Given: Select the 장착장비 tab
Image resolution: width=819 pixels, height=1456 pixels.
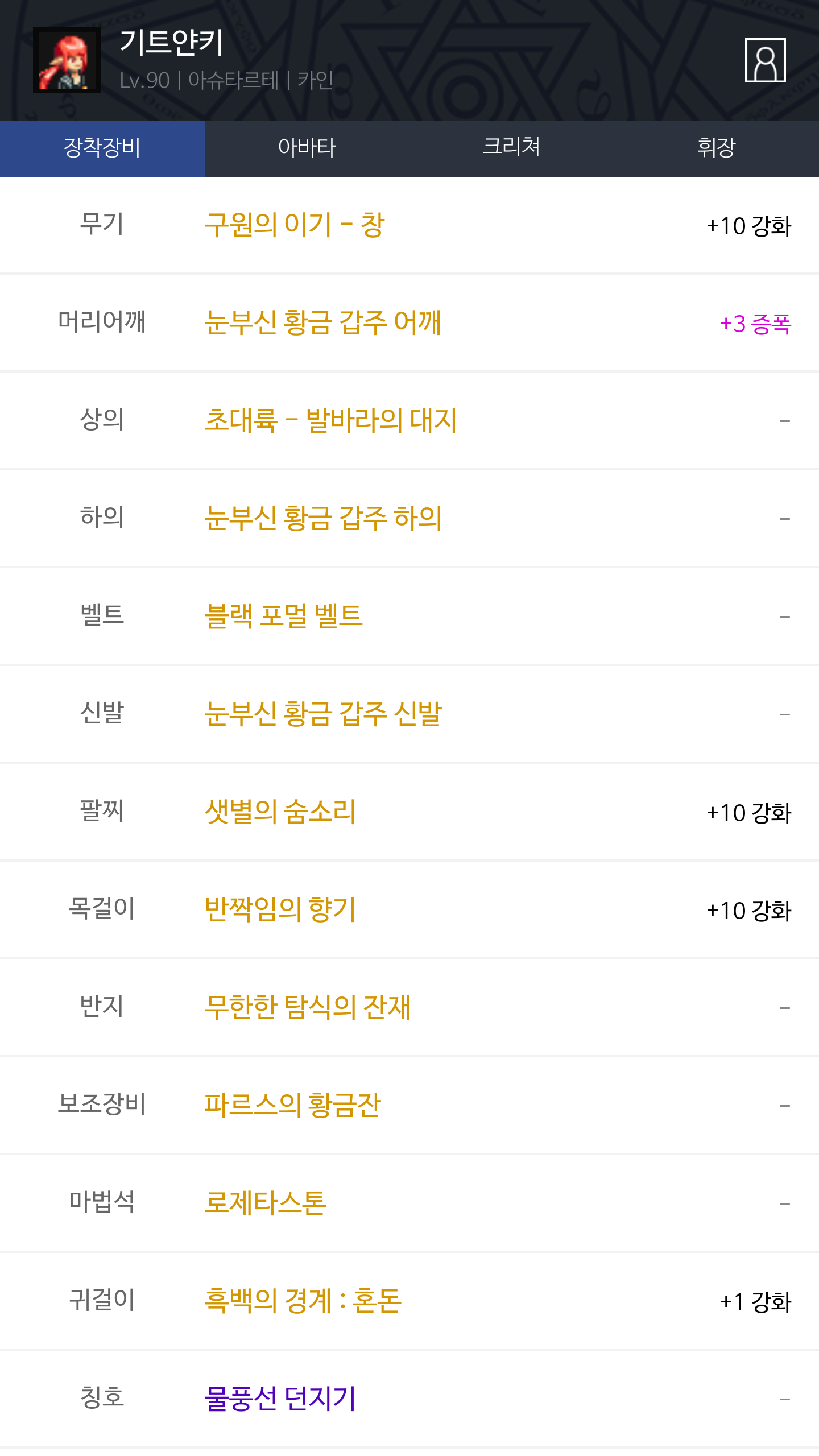Looking at the screenshot, I should (x=102, y=148).
